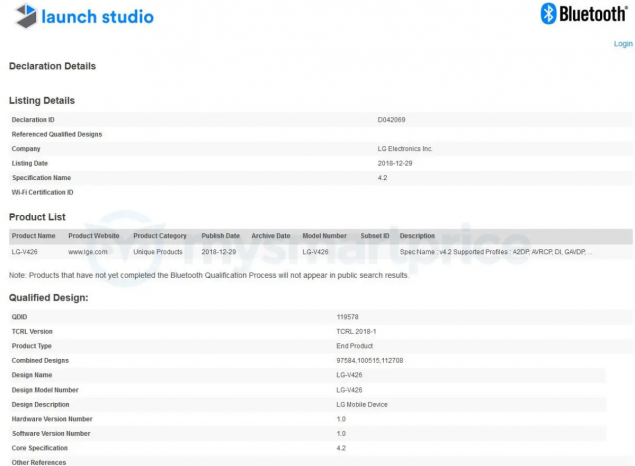635x466 pixels.
Task: Select the Product Name column header
Action: [x=33, y=236]
